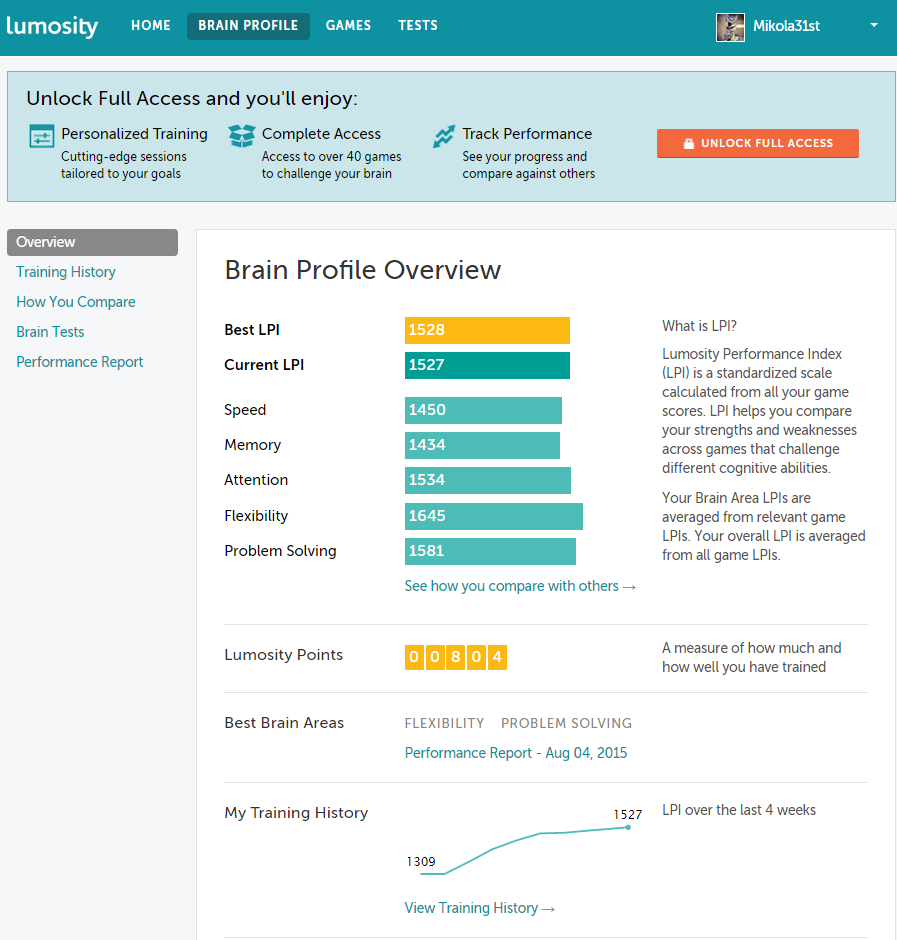Click the 'What is LPI?' heading
The width and height of the screenshot is (897, 940).
(700, 326)
